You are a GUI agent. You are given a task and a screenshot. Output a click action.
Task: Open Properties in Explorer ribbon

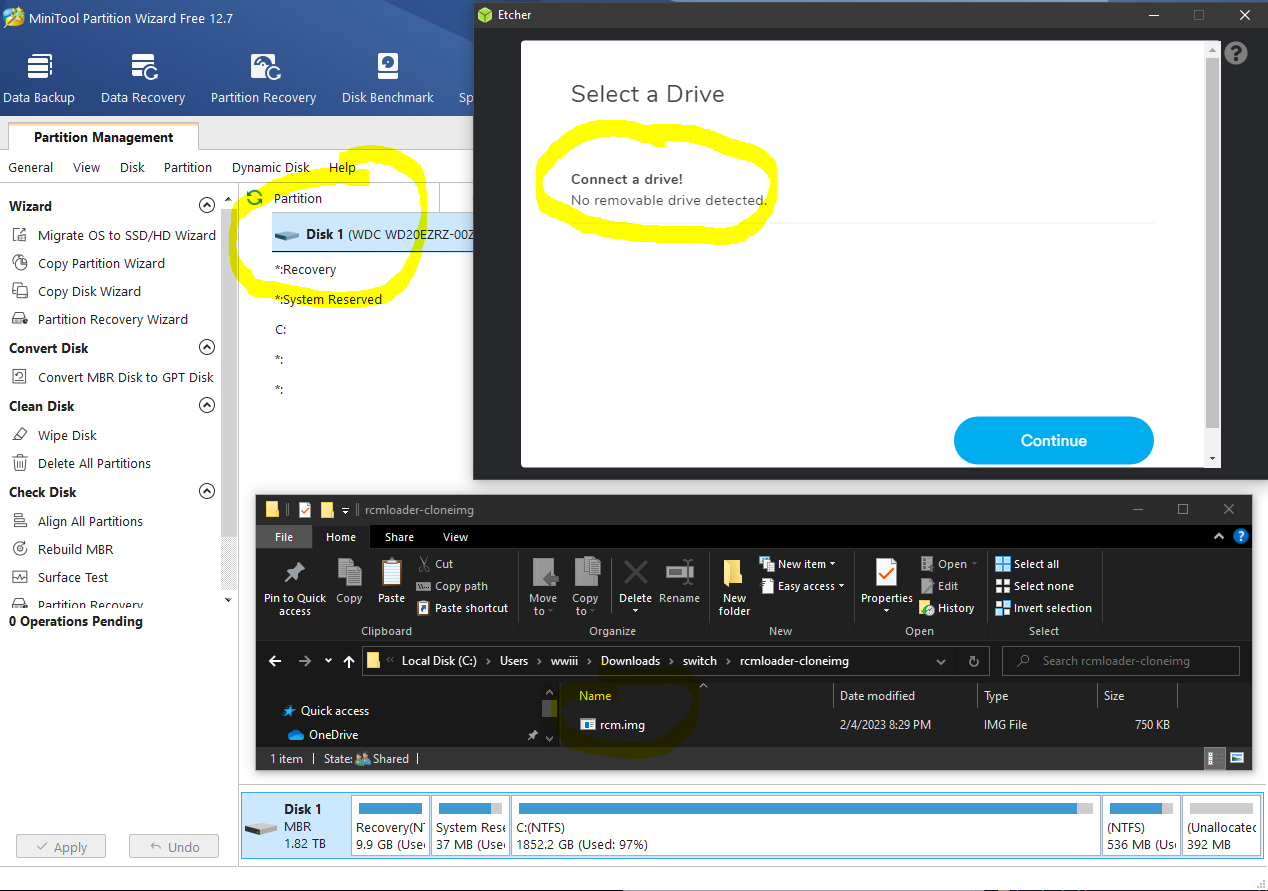[x=887, y=588]
